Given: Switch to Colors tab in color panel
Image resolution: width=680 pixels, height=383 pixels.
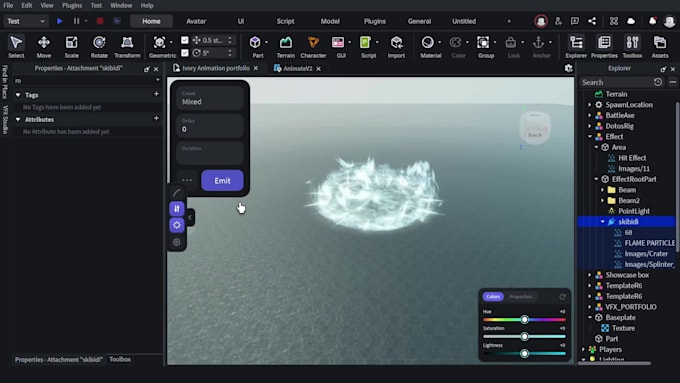Looking at the screenshot, I should (x=493, y=297).
